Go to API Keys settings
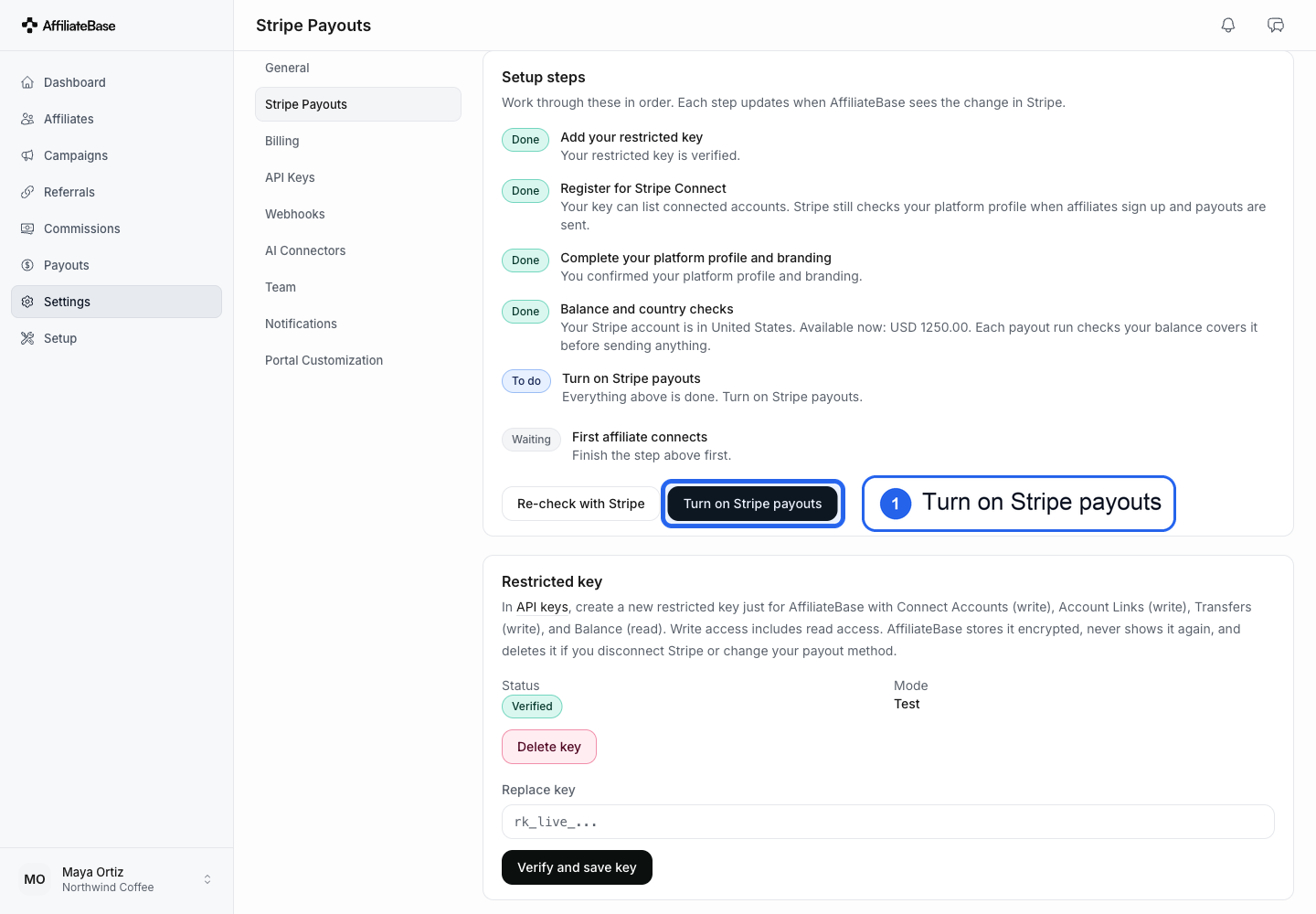 pyautogui.click(x=358, y=177)
